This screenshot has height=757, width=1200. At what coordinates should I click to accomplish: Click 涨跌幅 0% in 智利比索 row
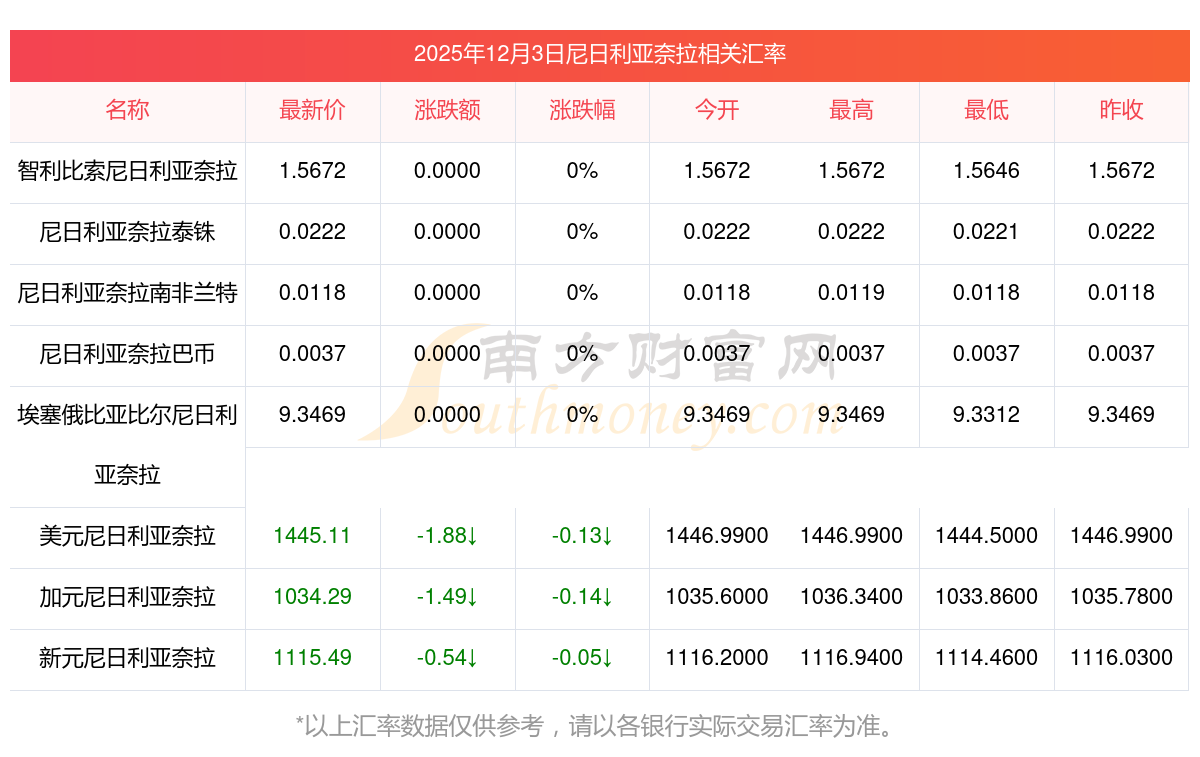582,171
